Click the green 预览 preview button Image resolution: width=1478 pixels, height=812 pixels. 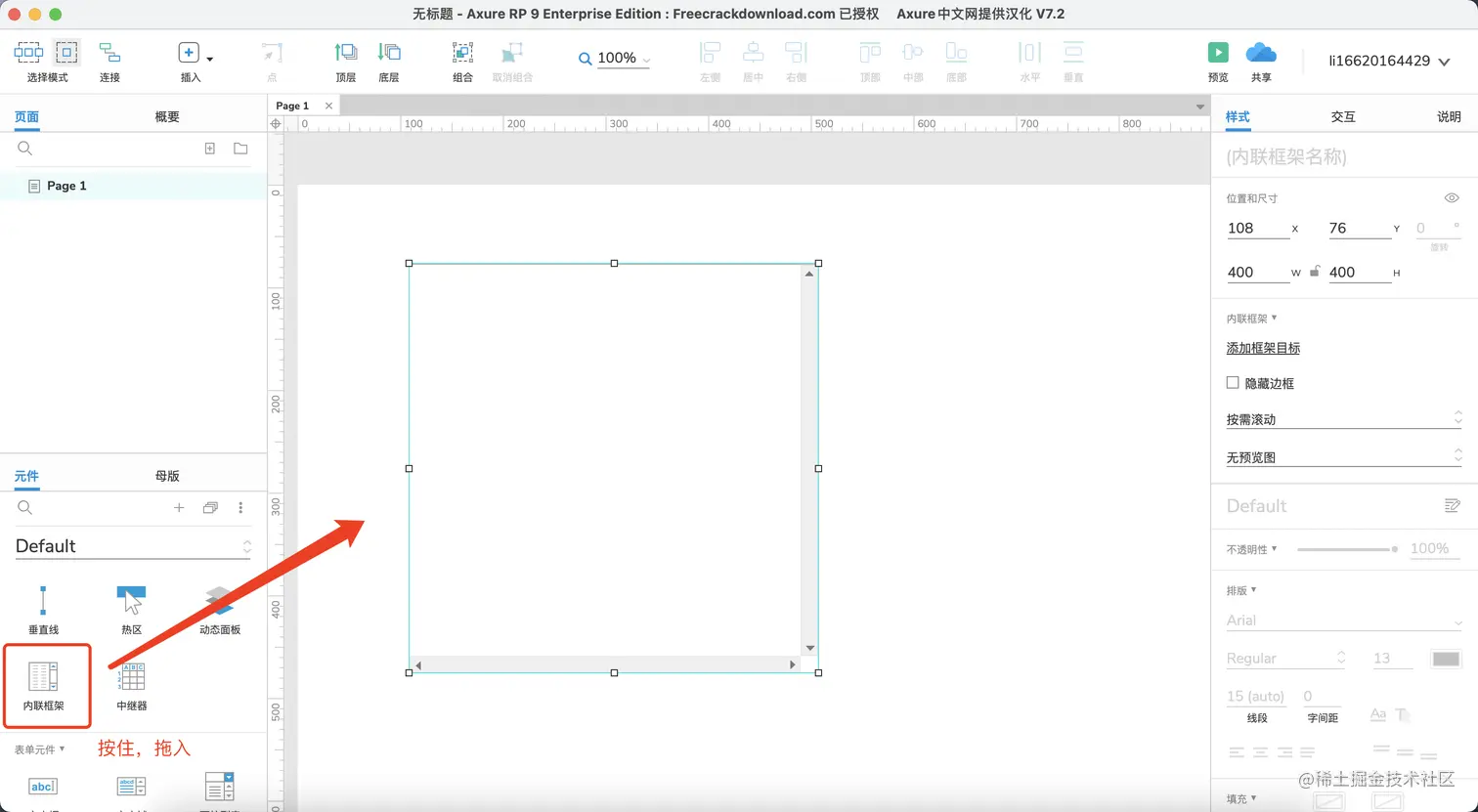point(1218,53)
